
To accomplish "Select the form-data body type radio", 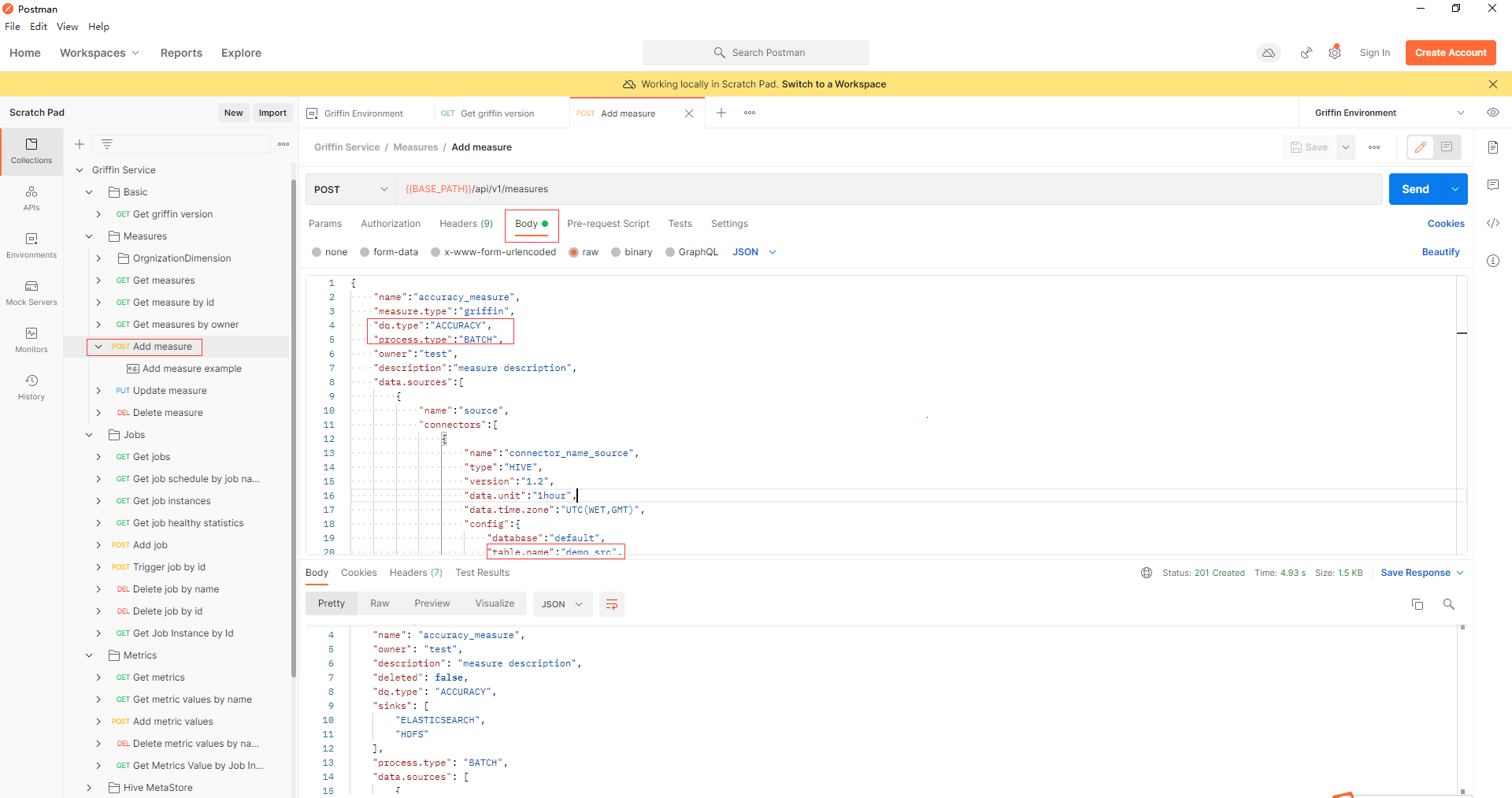I will pos(365,252).
